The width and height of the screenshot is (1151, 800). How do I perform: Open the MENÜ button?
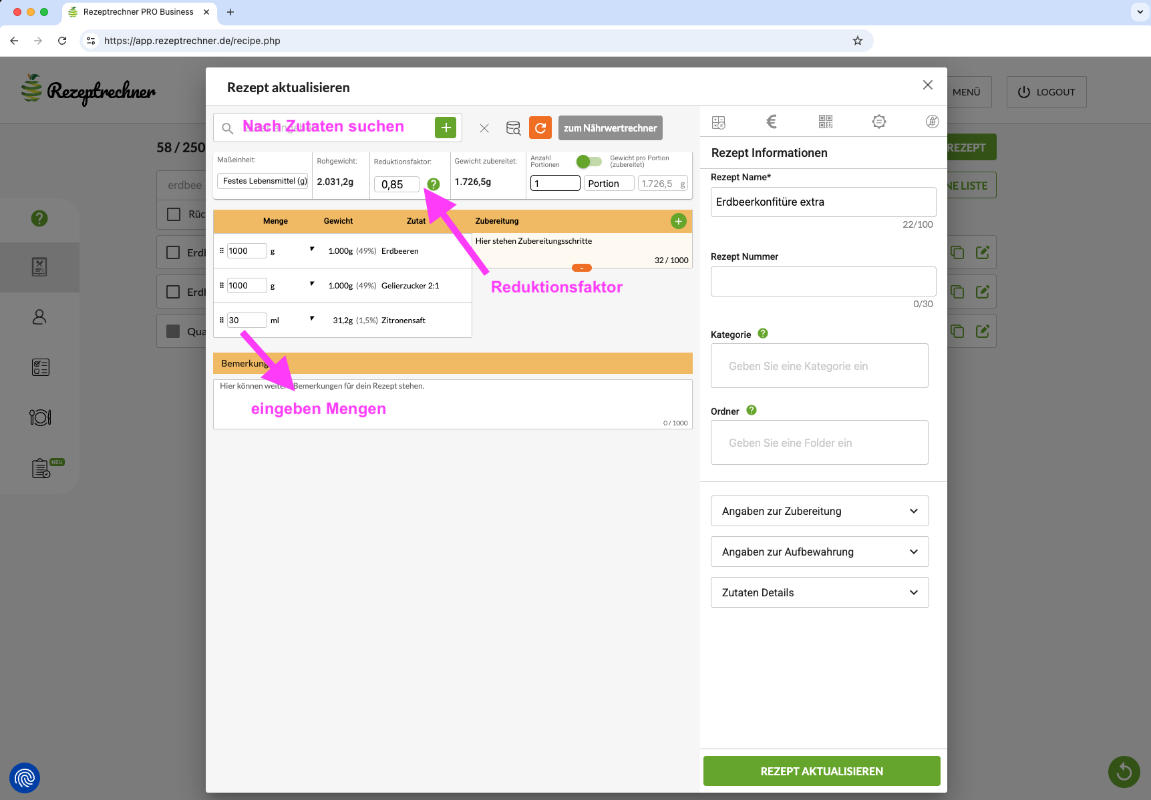point(966,92)
